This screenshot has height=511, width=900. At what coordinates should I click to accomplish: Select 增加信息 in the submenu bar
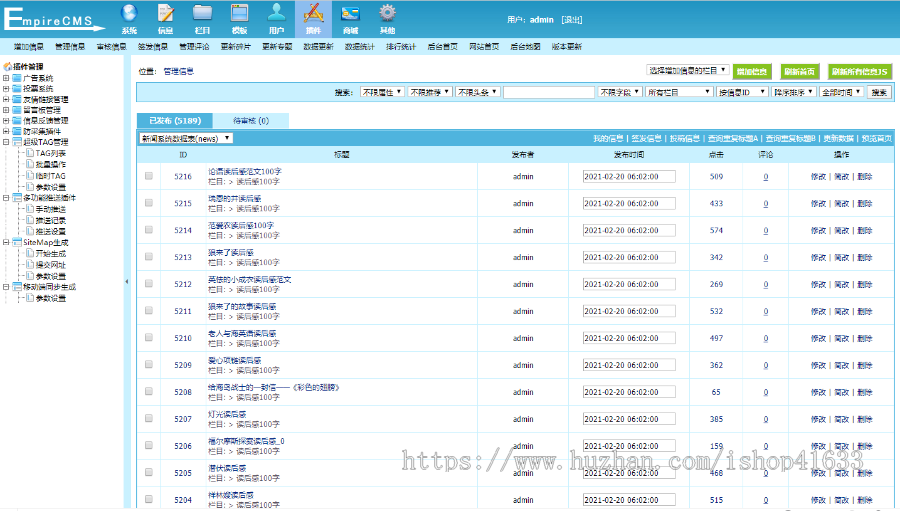point(29,47)
